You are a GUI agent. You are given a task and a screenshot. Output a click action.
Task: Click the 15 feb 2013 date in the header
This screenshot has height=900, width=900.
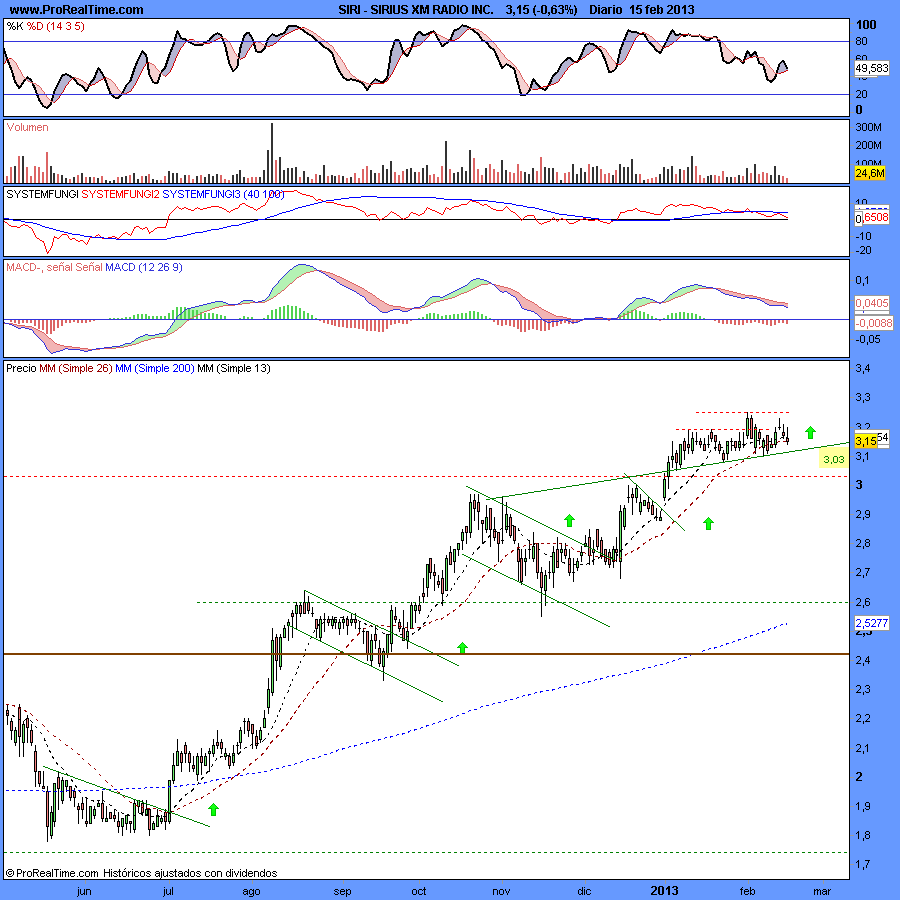click(x=661, y=10)
